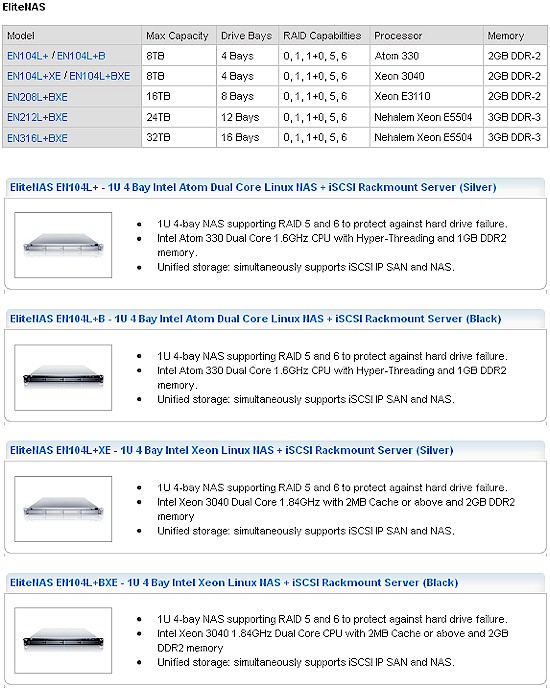The image size is (550, 690).
Task: Open the EN104L+XE model link
Action: coord(34,76)
